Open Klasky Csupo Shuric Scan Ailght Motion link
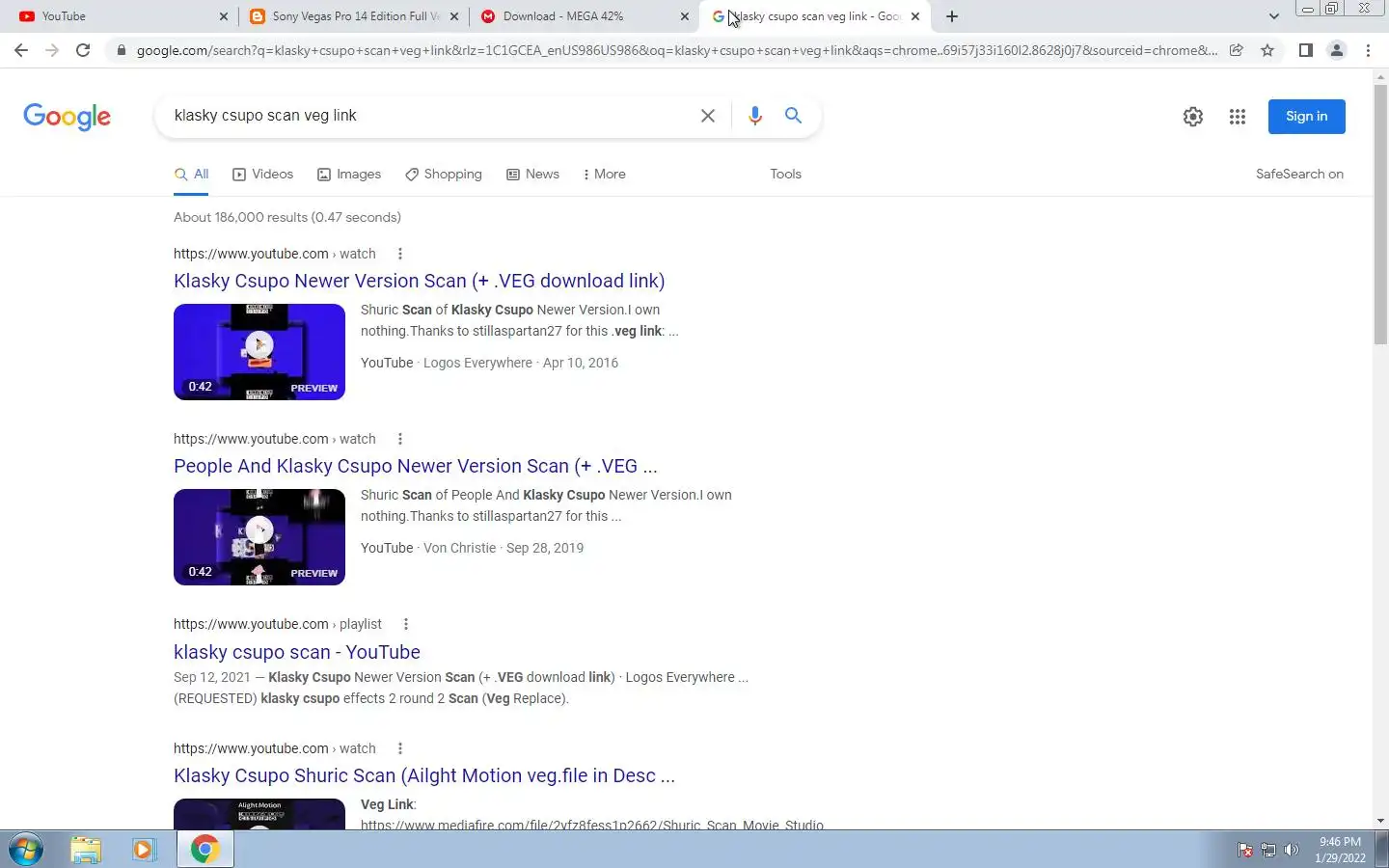 click(423, 775)
